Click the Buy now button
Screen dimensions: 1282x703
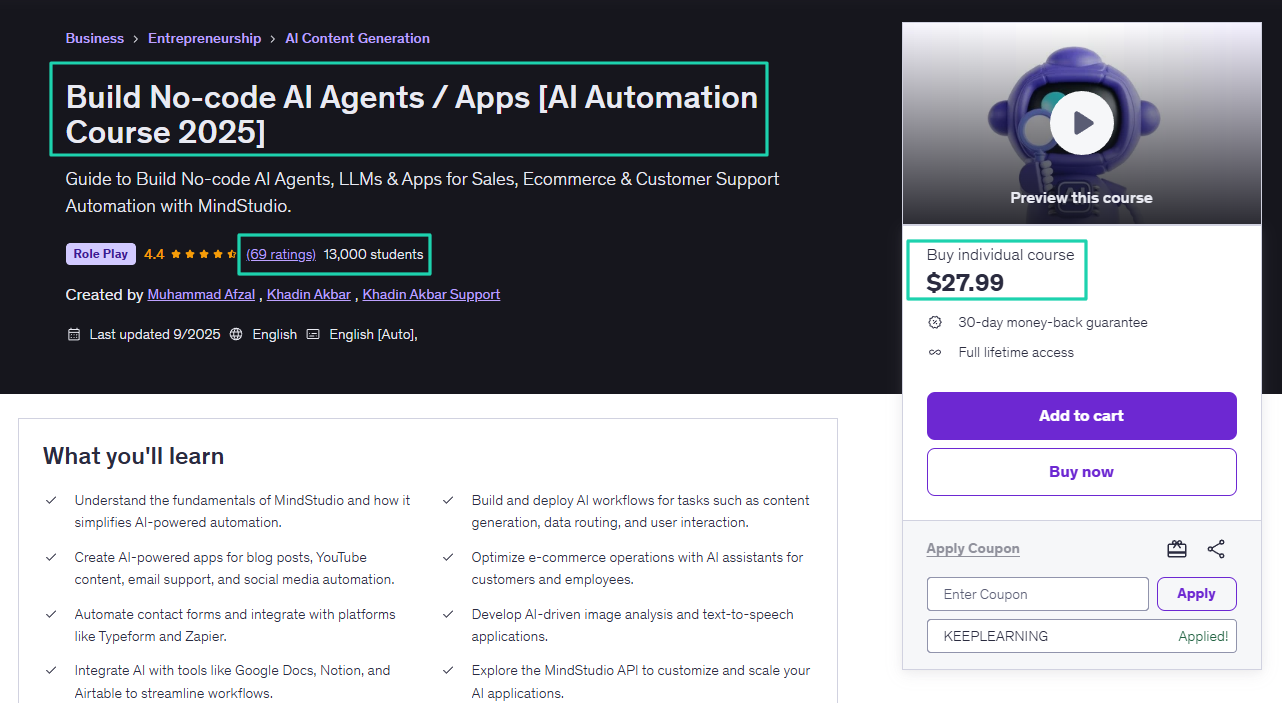(1081, 471)
